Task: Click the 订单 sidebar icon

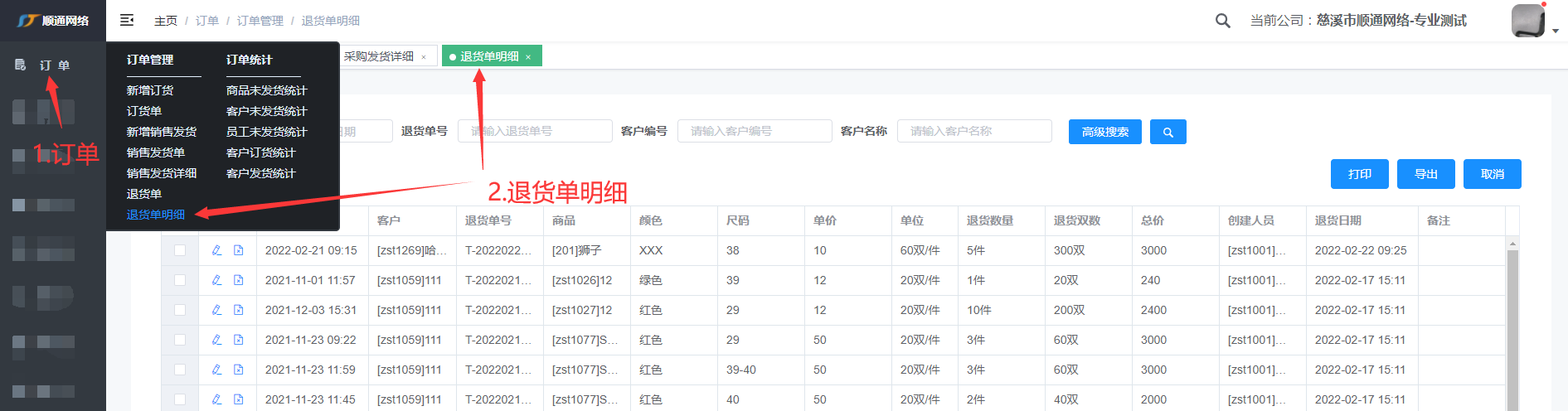Action: (21, 65)
